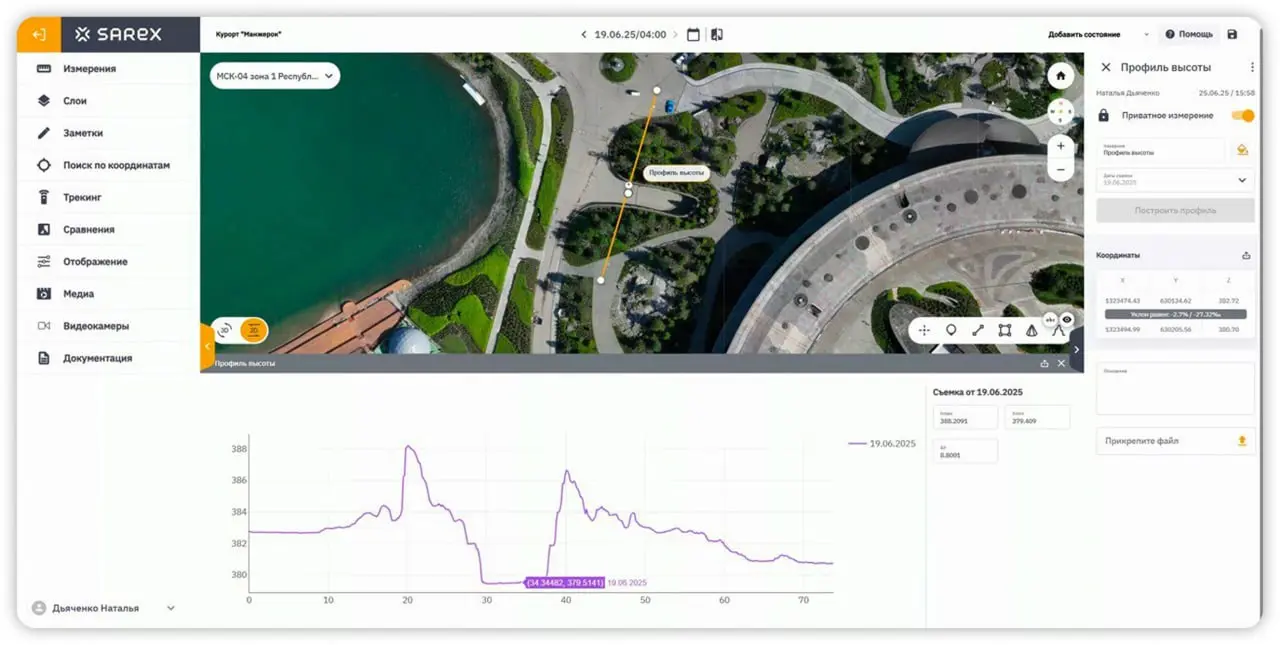
Task: Open Трекинг in the sidebar
Action: point(108,197)
